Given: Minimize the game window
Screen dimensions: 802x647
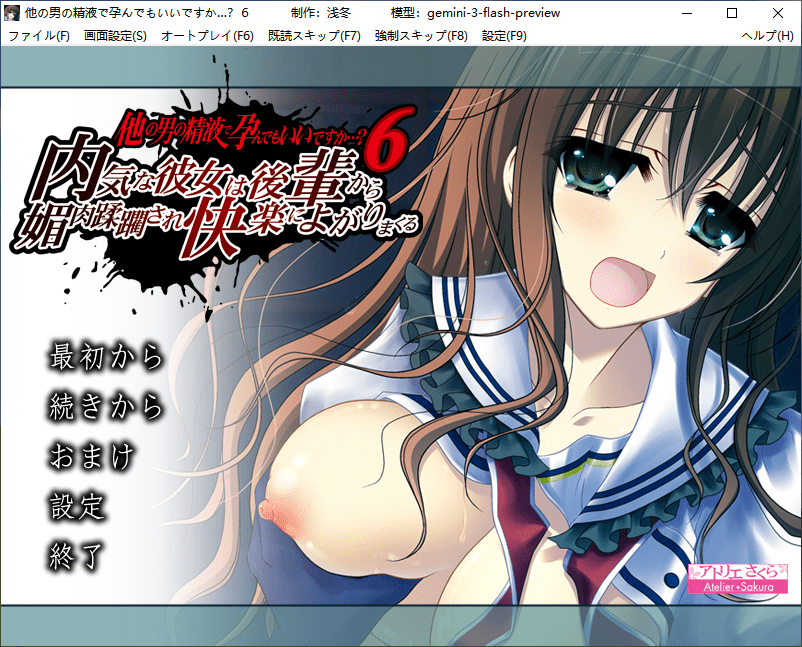Looking at the screenshot, I should 685,13.
